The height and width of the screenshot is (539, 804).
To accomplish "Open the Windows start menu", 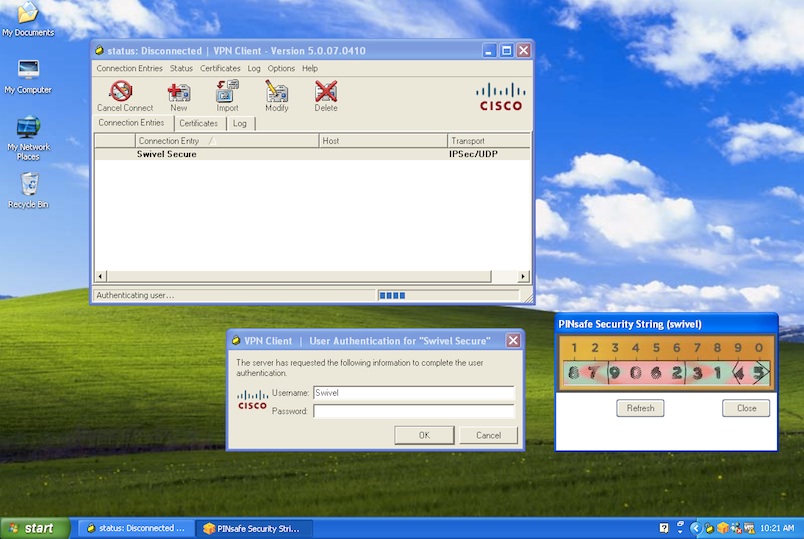I will click(x=34, y=528).
